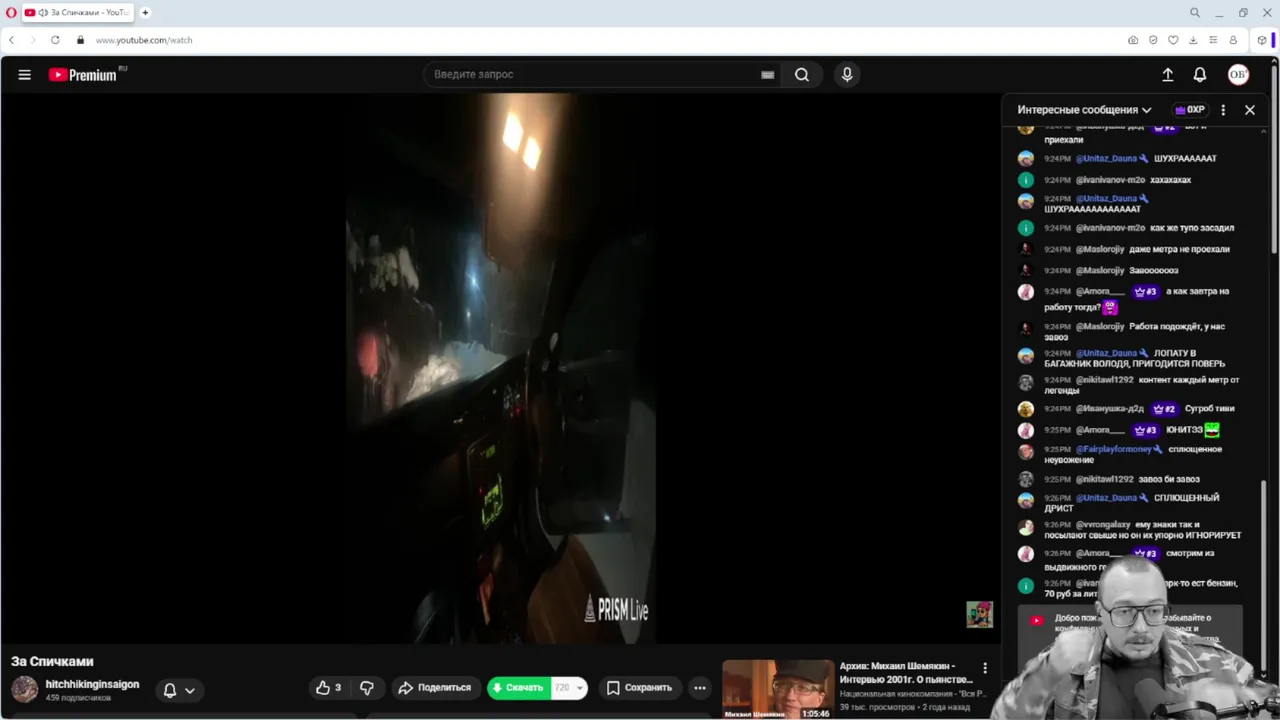Open chat options three-dot menu
This screenshot has width=1280, height=720.
pos(1223,110)
